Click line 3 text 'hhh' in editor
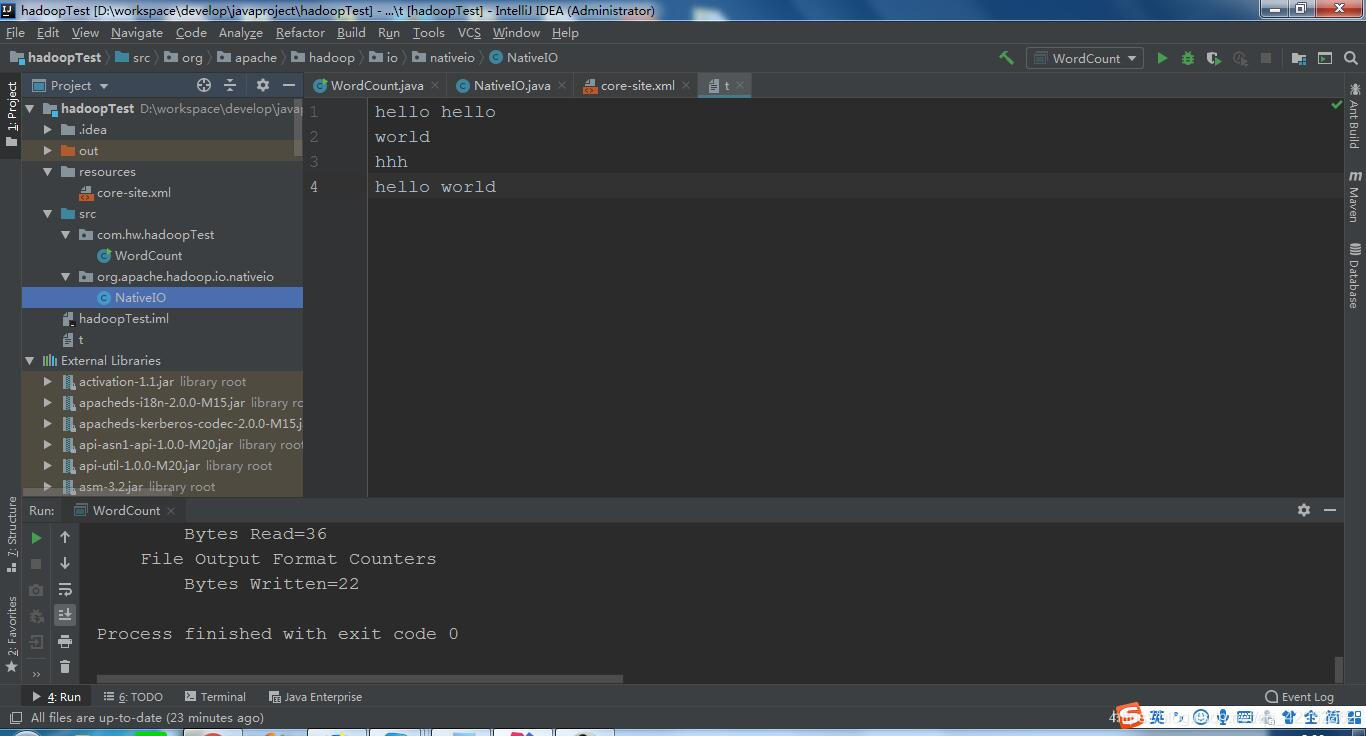The height and width of the screenshot is (736, 1366). pos(391,162)
